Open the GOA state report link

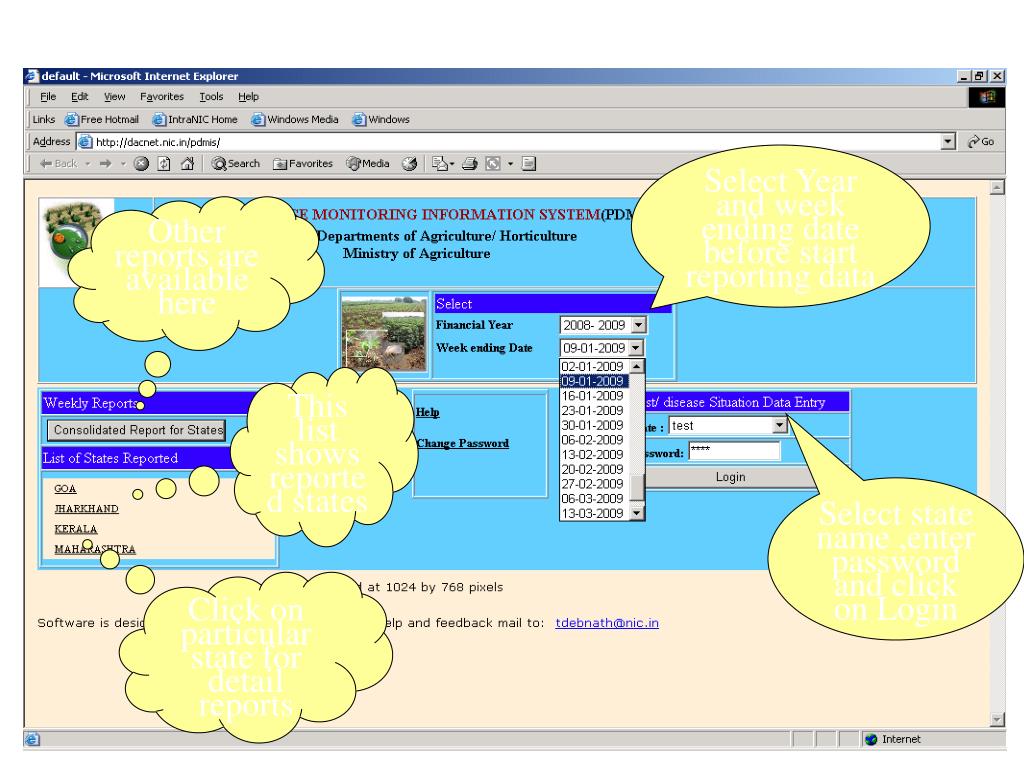coord(65,488)
